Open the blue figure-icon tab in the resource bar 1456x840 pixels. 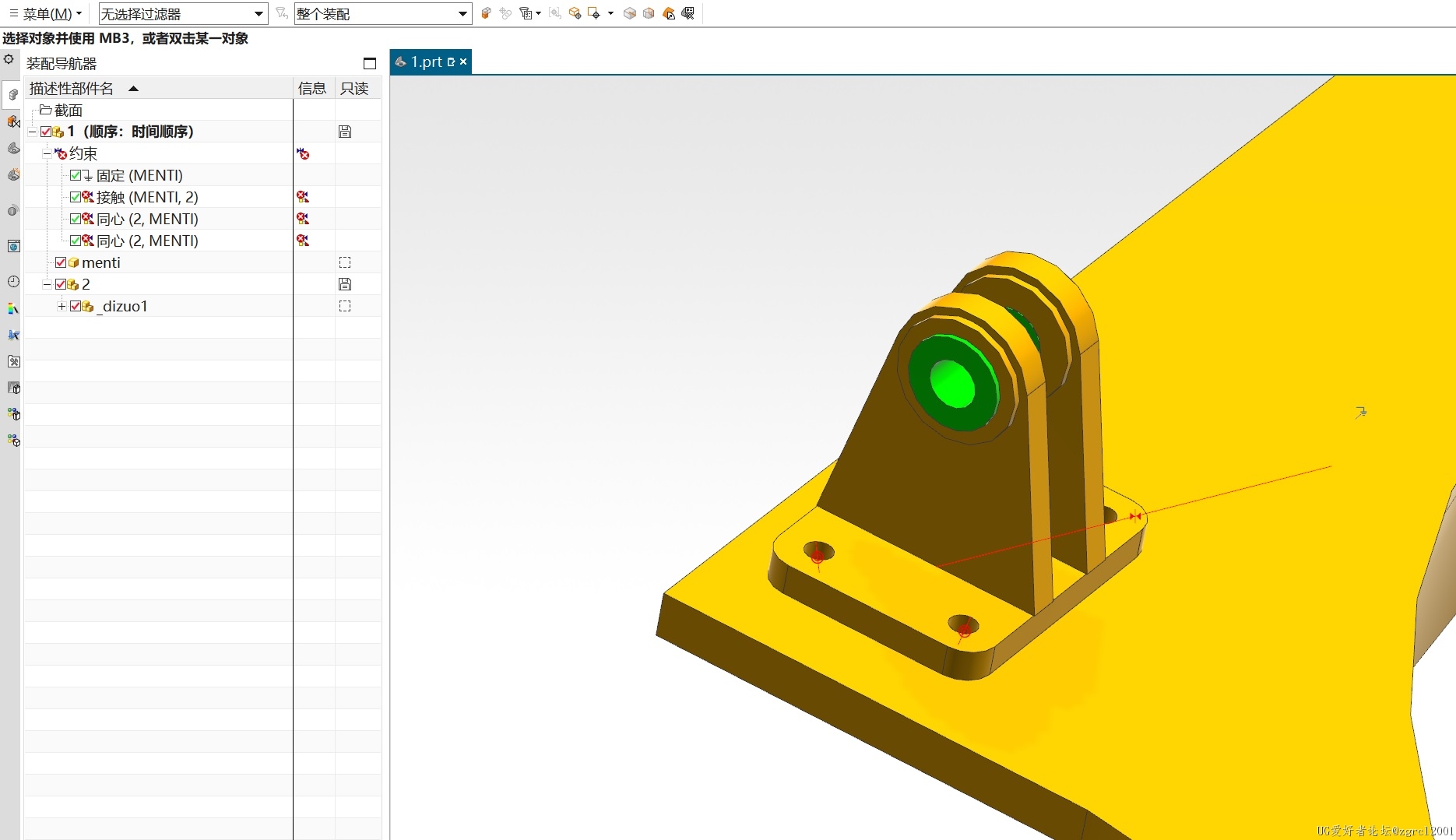coord(12,335)
